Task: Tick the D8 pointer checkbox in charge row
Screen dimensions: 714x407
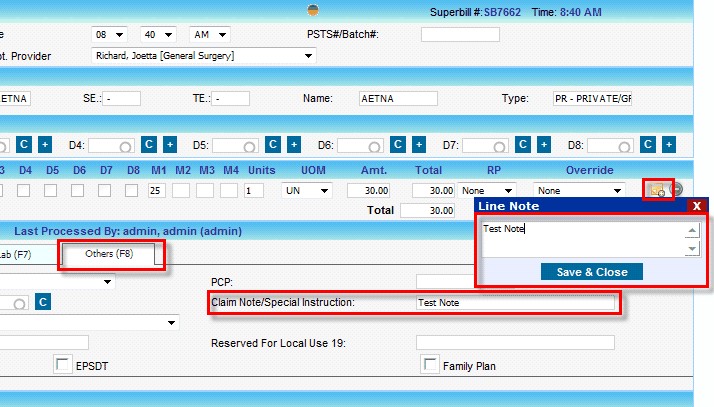Action: click(133, 189)
